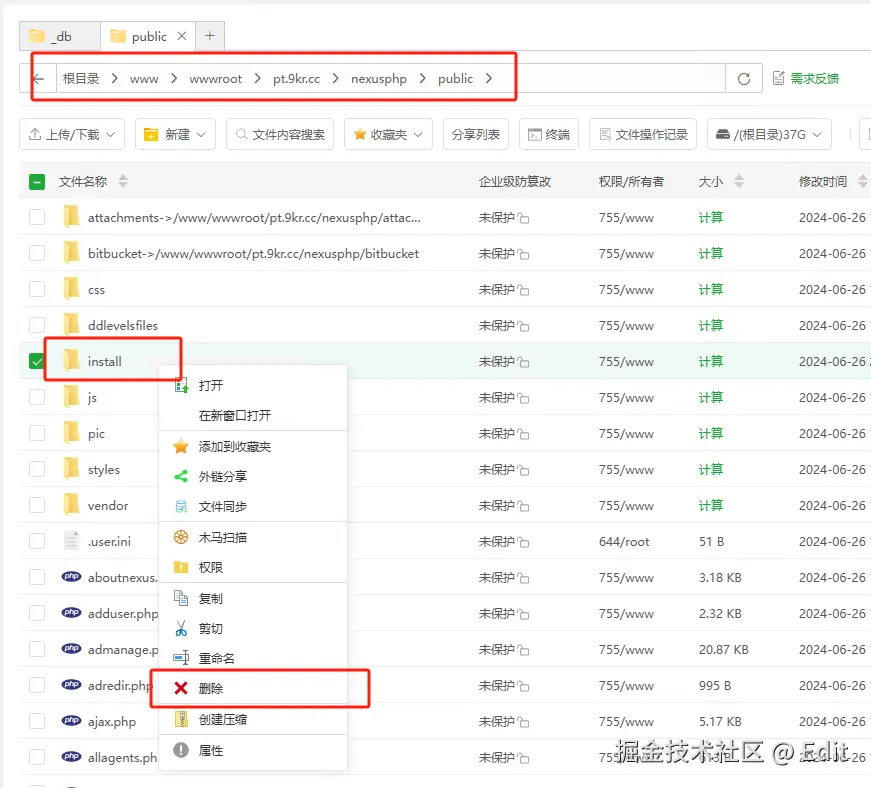Open the 上传/下载 dropdown
The width and height of the screenshot is (871, 788).
point(72,134)
